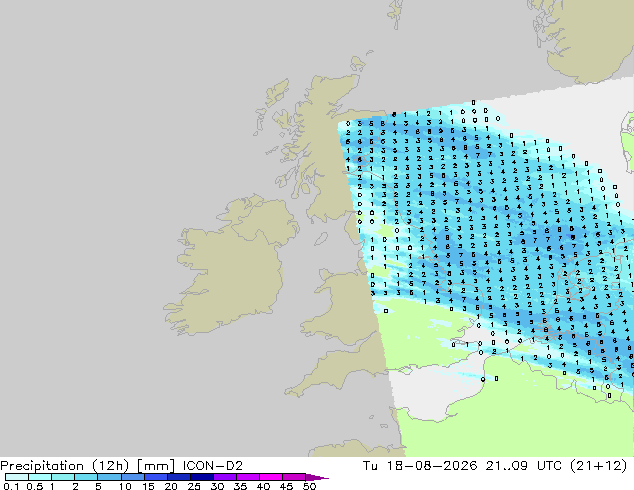
Task: Click the '35' legend value
Action: (240, 486)
